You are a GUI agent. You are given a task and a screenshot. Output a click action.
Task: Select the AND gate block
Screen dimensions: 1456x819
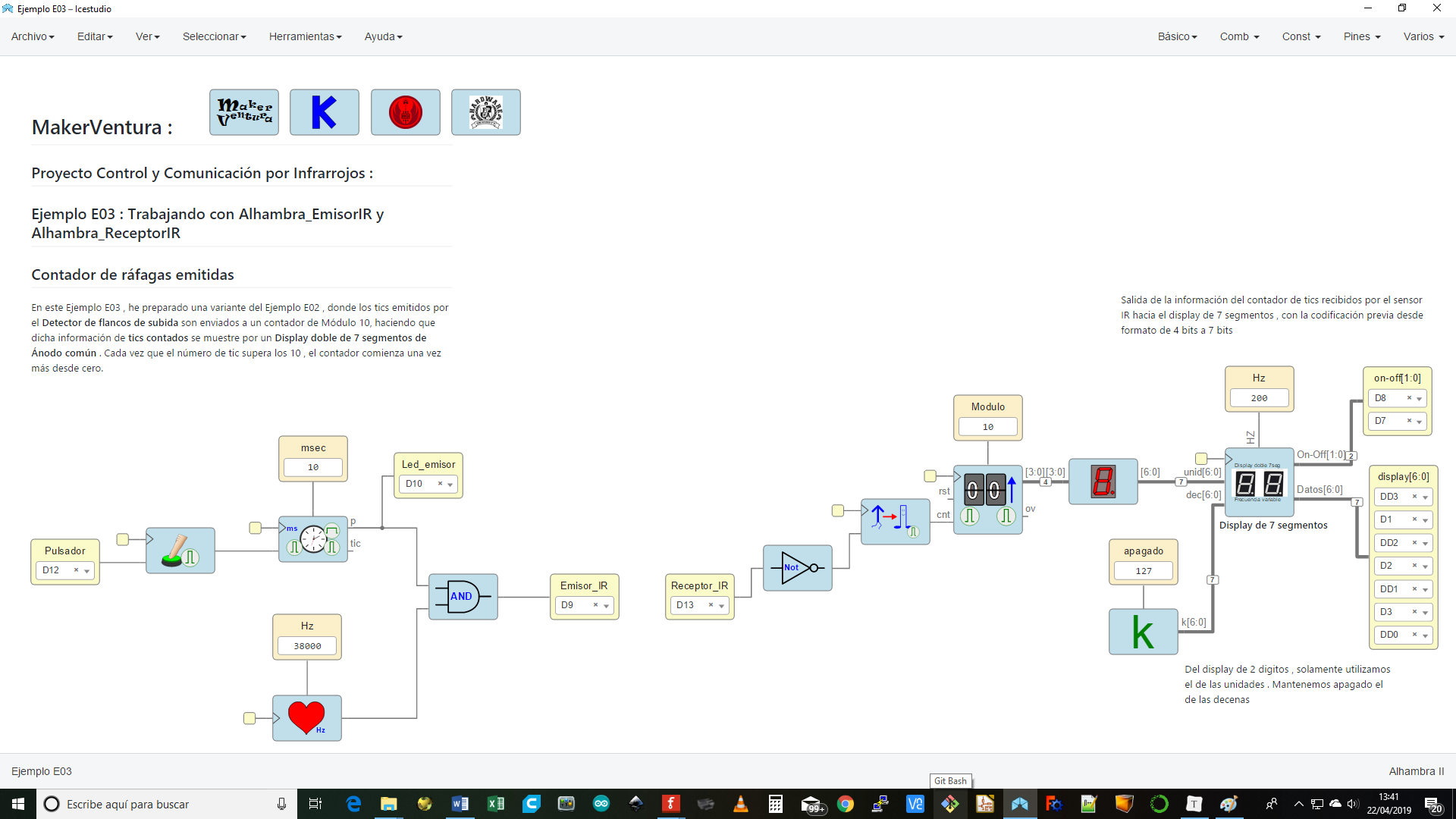(x=463, y=596)
